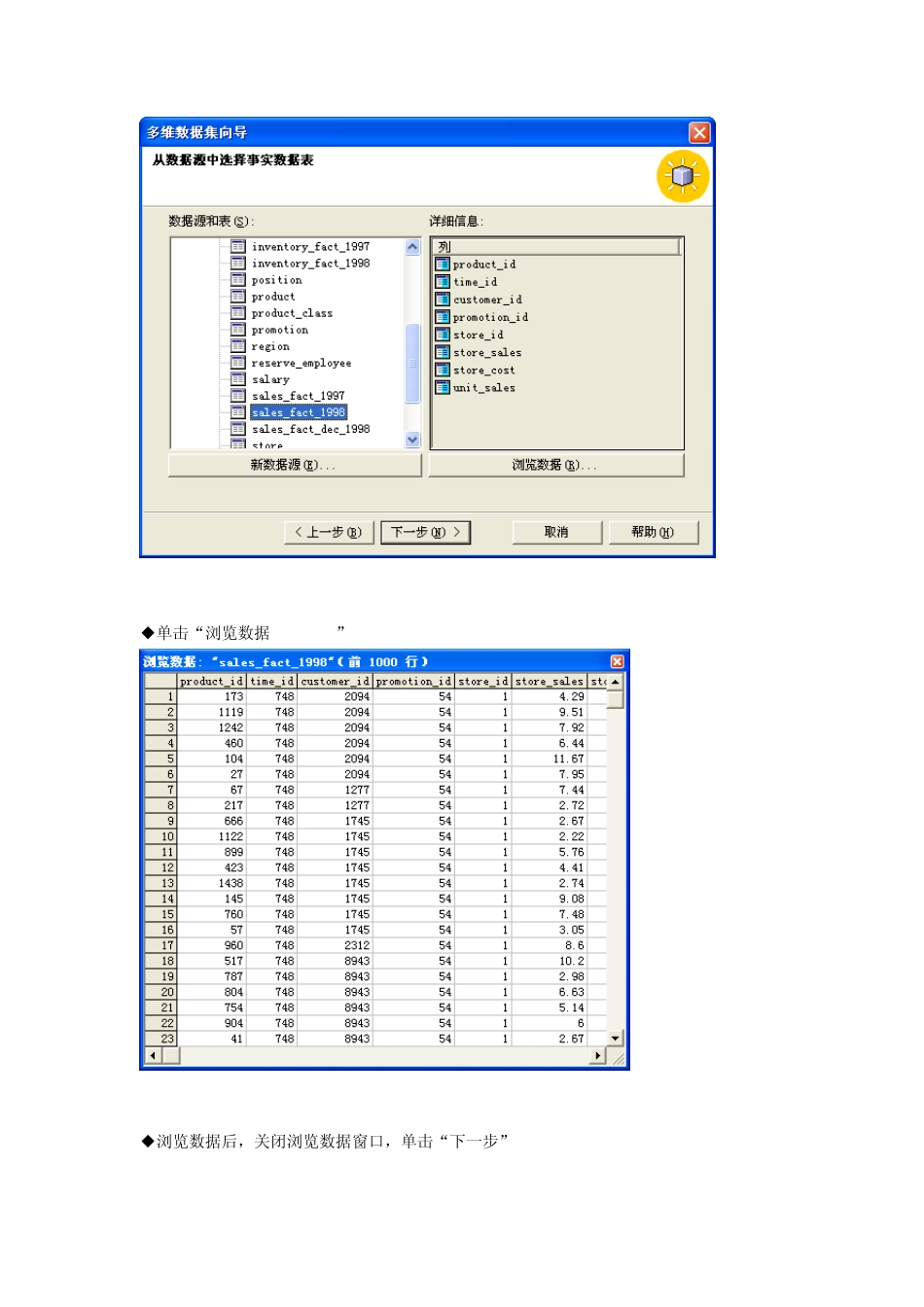Select inventory_fact_1998 in the table list
The height and width of the screenshot is (1307, 924).
pyautogui.click(x=310, y=264)
